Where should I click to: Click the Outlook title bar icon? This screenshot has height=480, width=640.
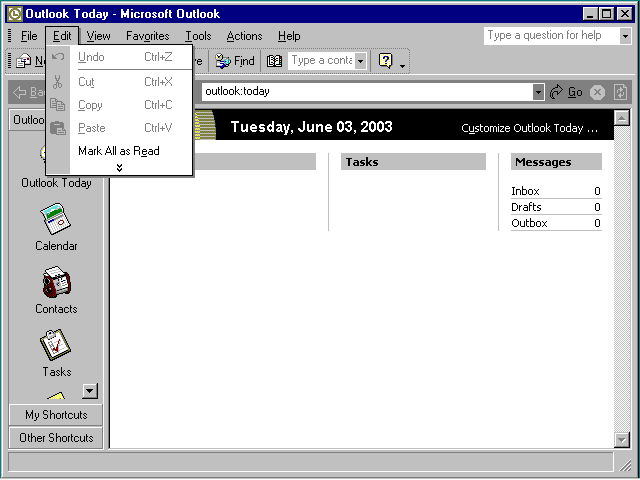15,14
